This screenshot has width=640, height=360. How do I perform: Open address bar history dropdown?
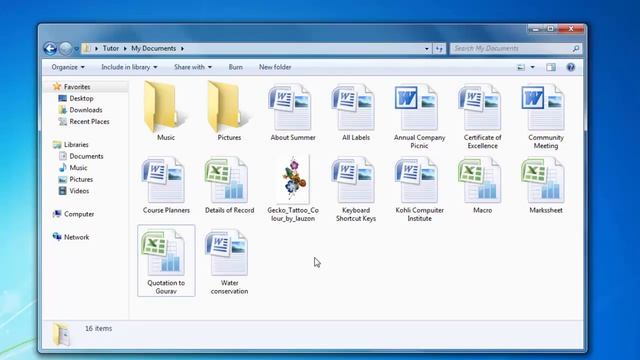[x=427, y=49]
